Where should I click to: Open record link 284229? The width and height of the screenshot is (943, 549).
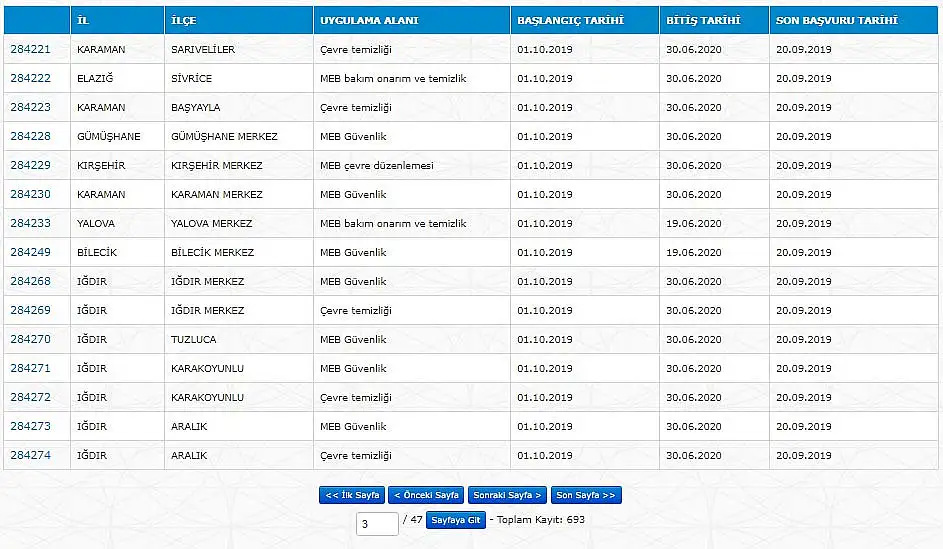click(30, 165)
